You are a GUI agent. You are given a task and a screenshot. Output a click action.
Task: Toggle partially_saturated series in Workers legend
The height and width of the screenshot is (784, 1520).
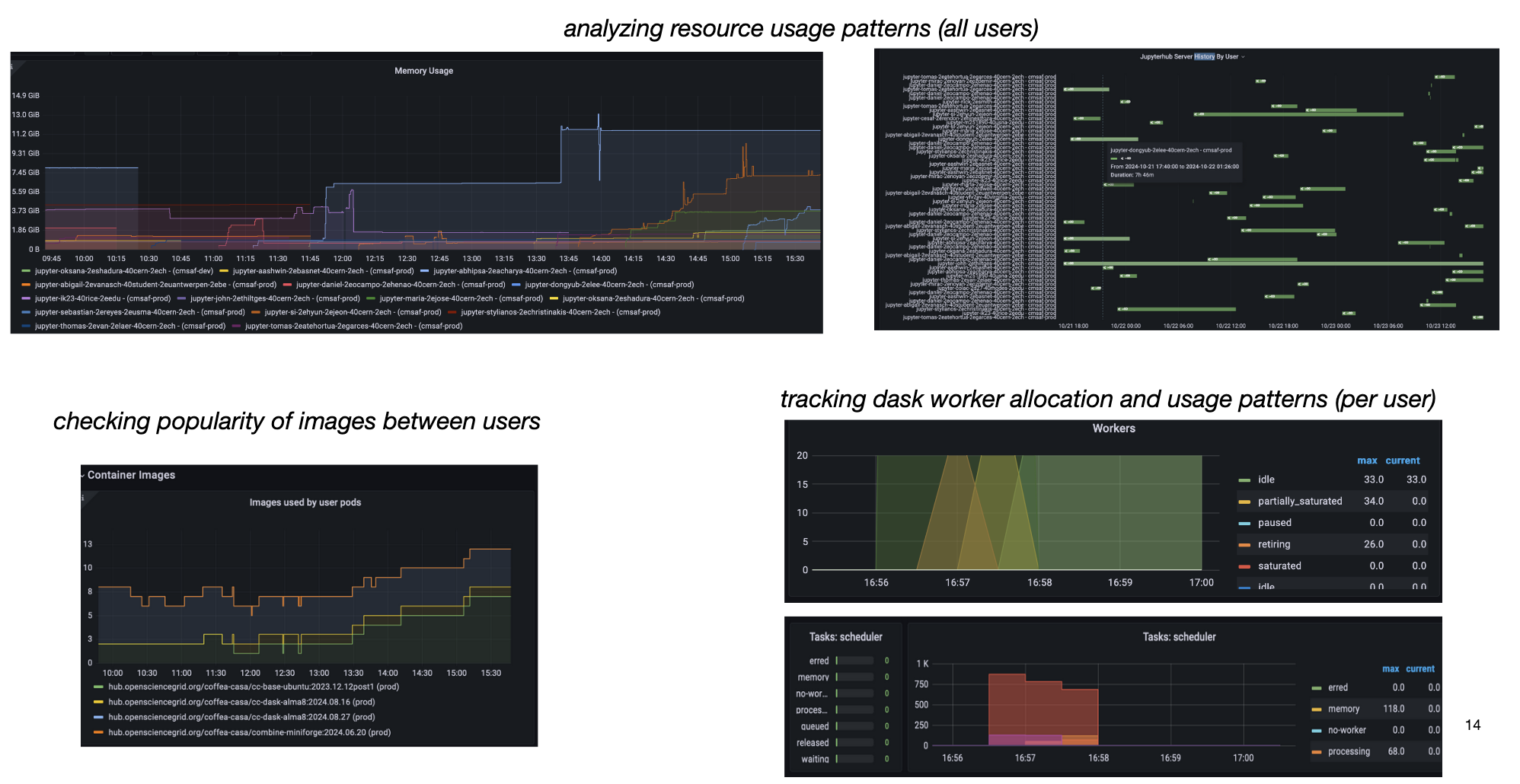pos(1299,501)
